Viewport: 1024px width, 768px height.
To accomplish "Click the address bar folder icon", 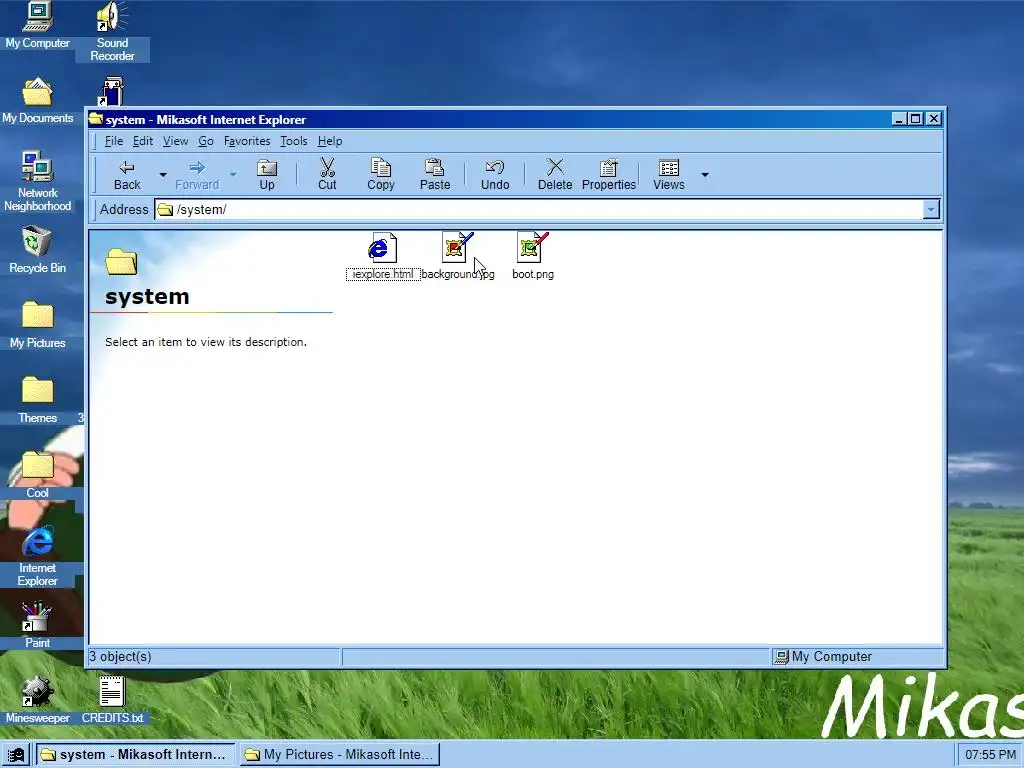I will [165, 210].
